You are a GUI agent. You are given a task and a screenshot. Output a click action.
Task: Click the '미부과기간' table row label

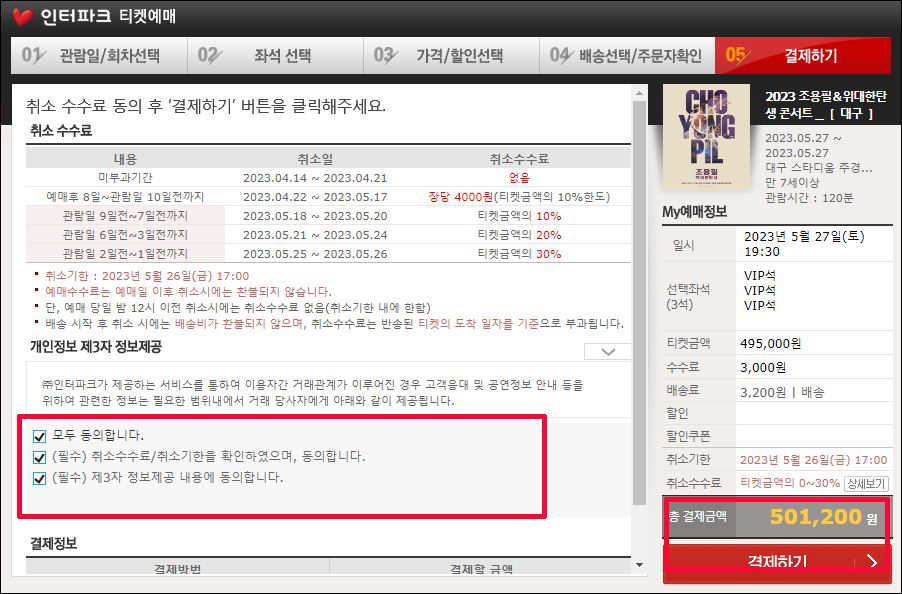tap(125, 178)
